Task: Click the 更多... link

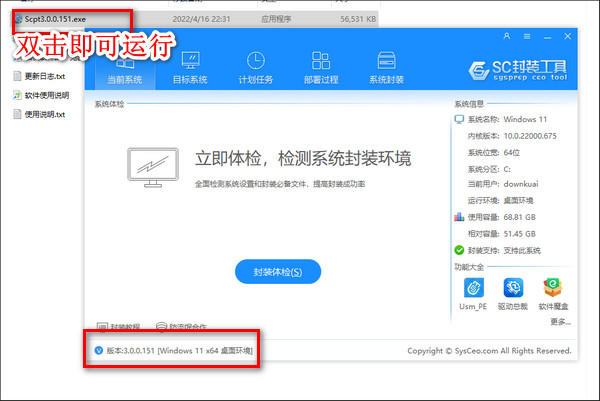Action: 561,322
